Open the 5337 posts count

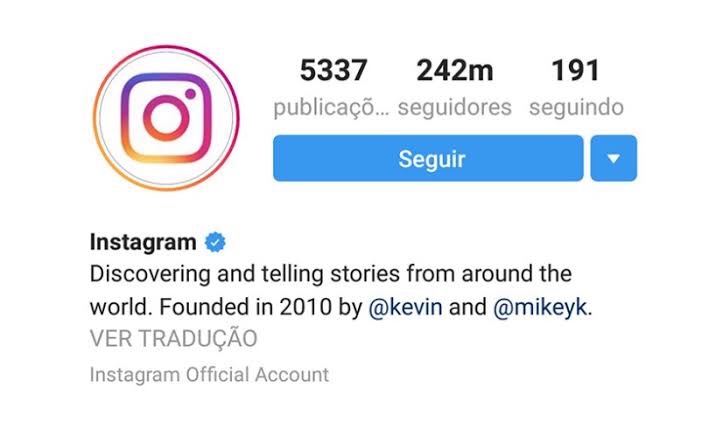coord(333,71)
